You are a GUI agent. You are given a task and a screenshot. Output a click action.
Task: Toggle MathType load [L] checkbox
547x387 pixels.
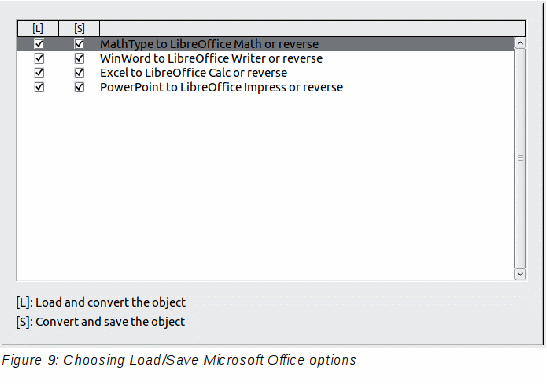pos(39,44)
